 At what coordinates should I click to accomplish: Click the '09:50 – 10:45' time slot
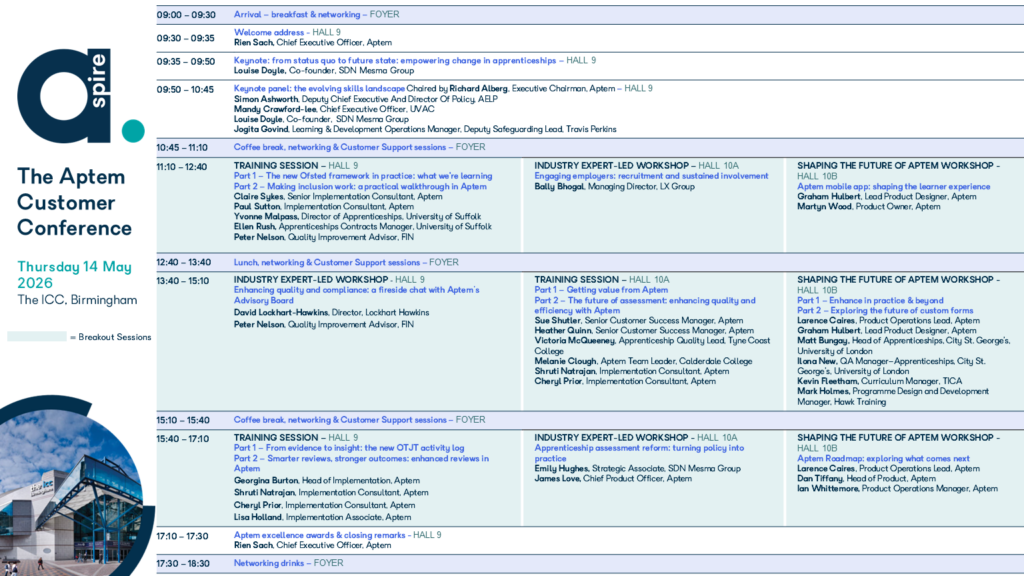[x=185, y=89]
